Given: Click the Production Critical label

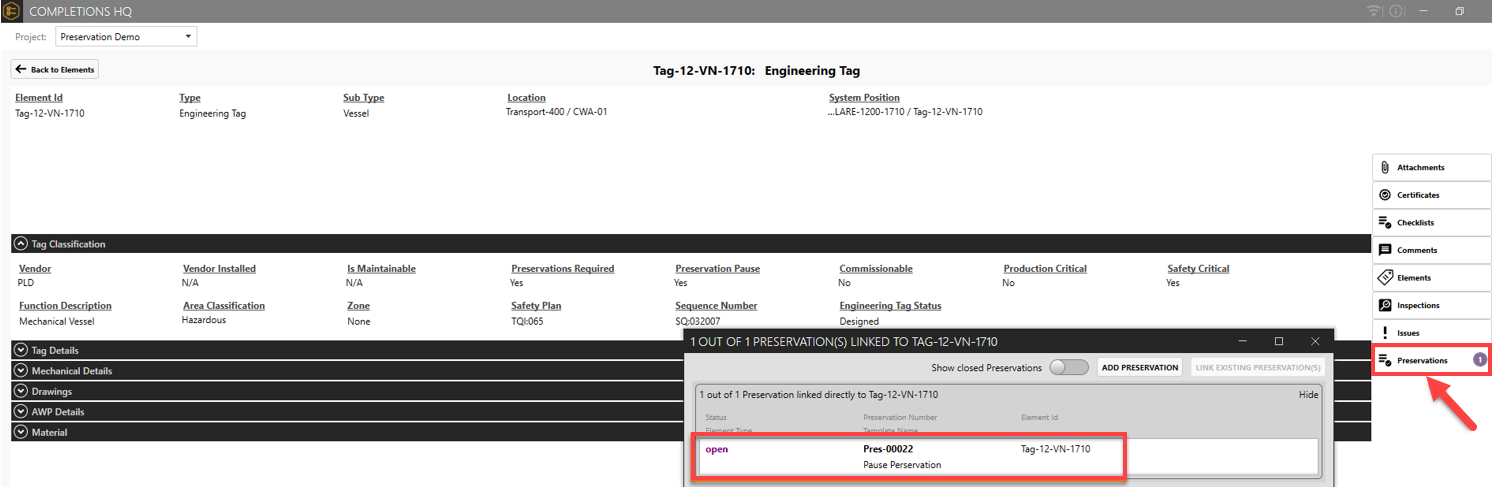Looking at the screenshot, I should tap(1045, 269).
